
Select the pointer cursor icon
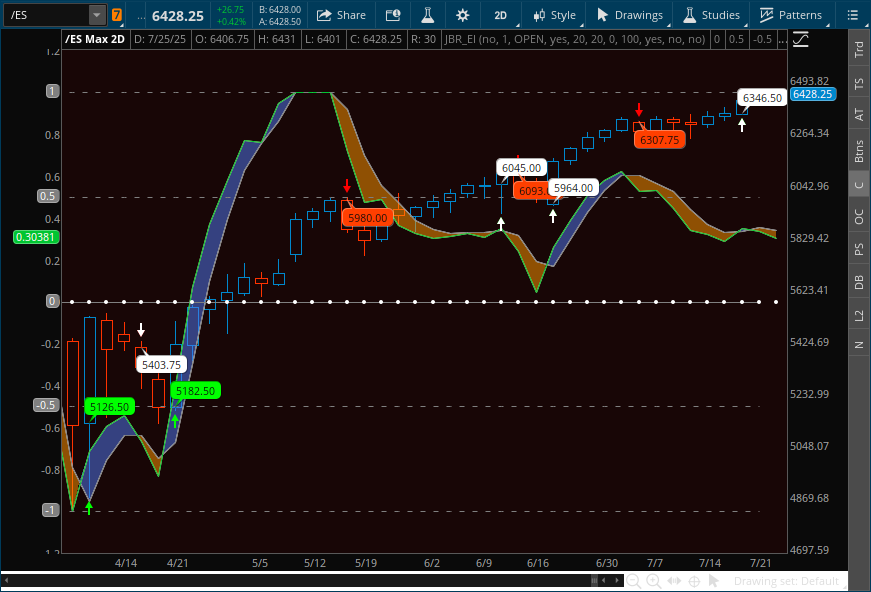click(x=714, y=581)
